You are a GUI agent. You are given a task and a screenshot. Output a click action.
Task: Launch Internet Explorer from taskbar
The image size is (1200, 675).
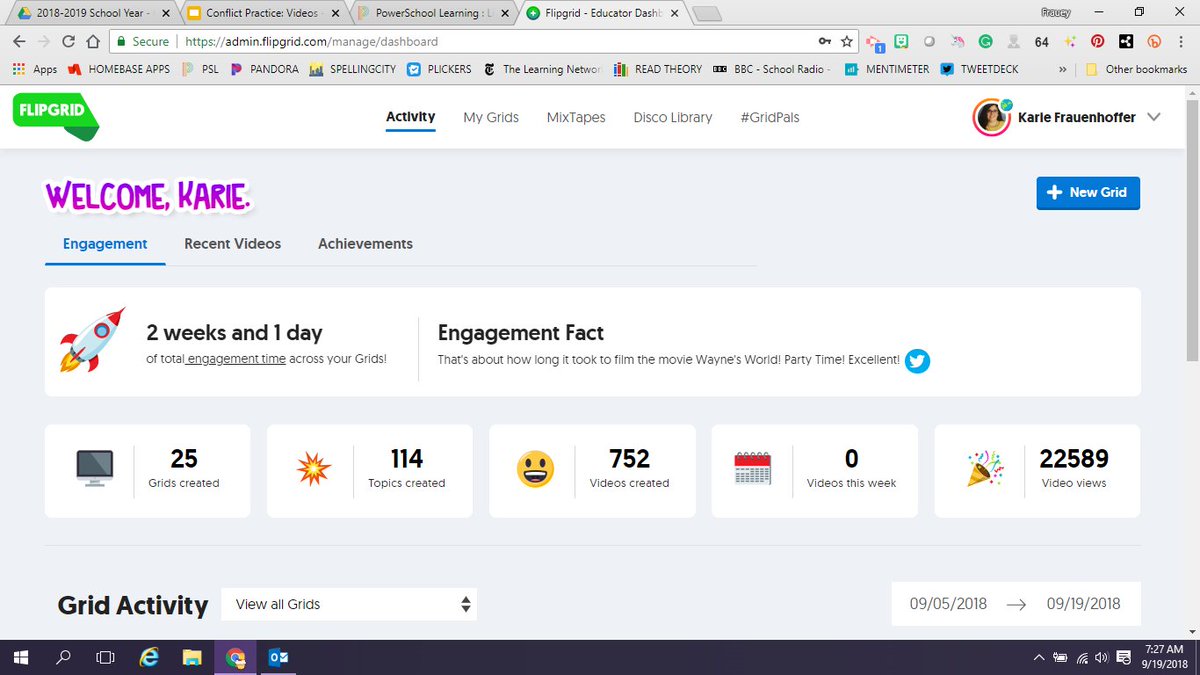(150, 657)
